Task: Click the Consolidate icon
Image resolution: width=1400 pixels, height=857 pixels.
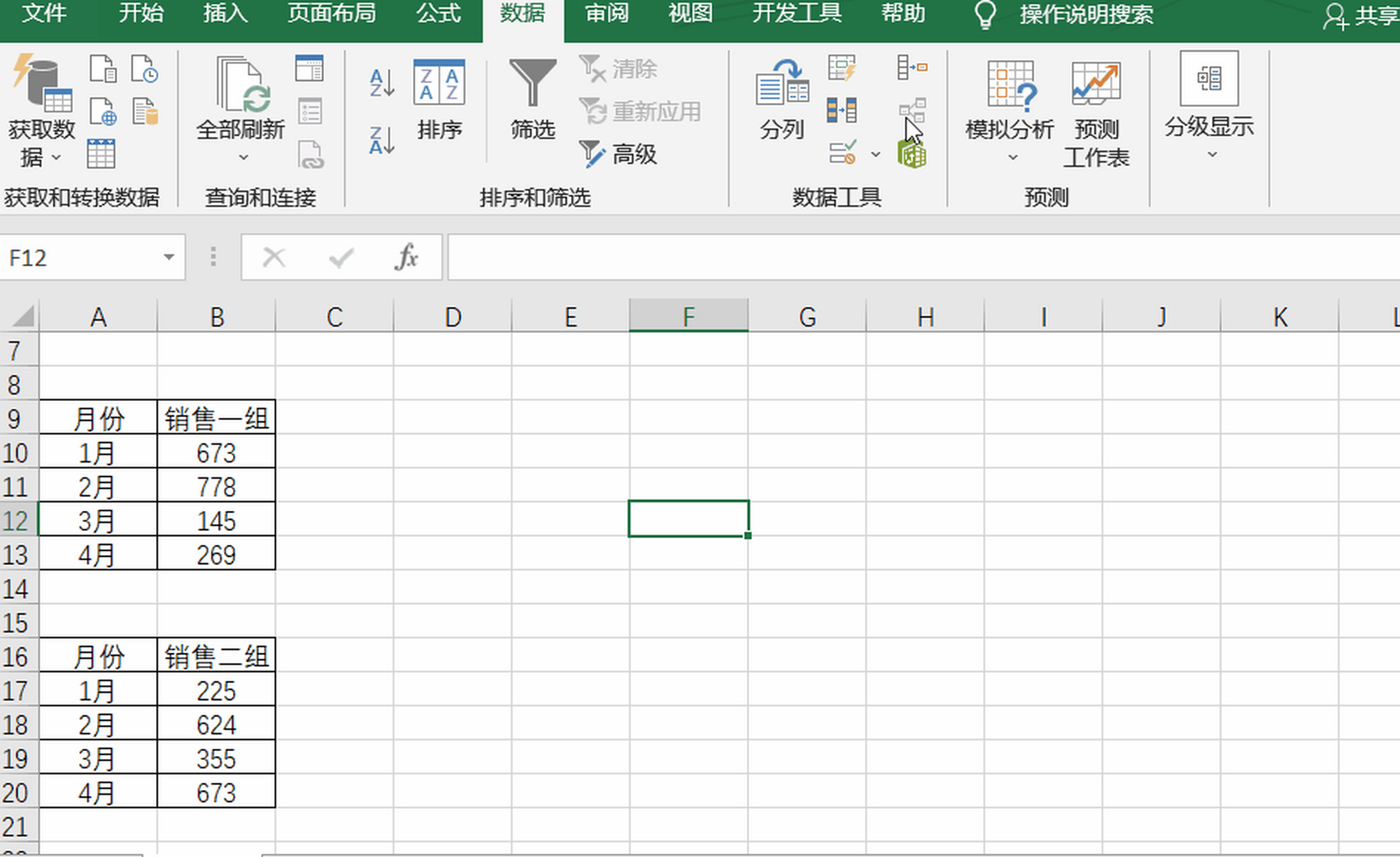Action: [x=912, y=68]
